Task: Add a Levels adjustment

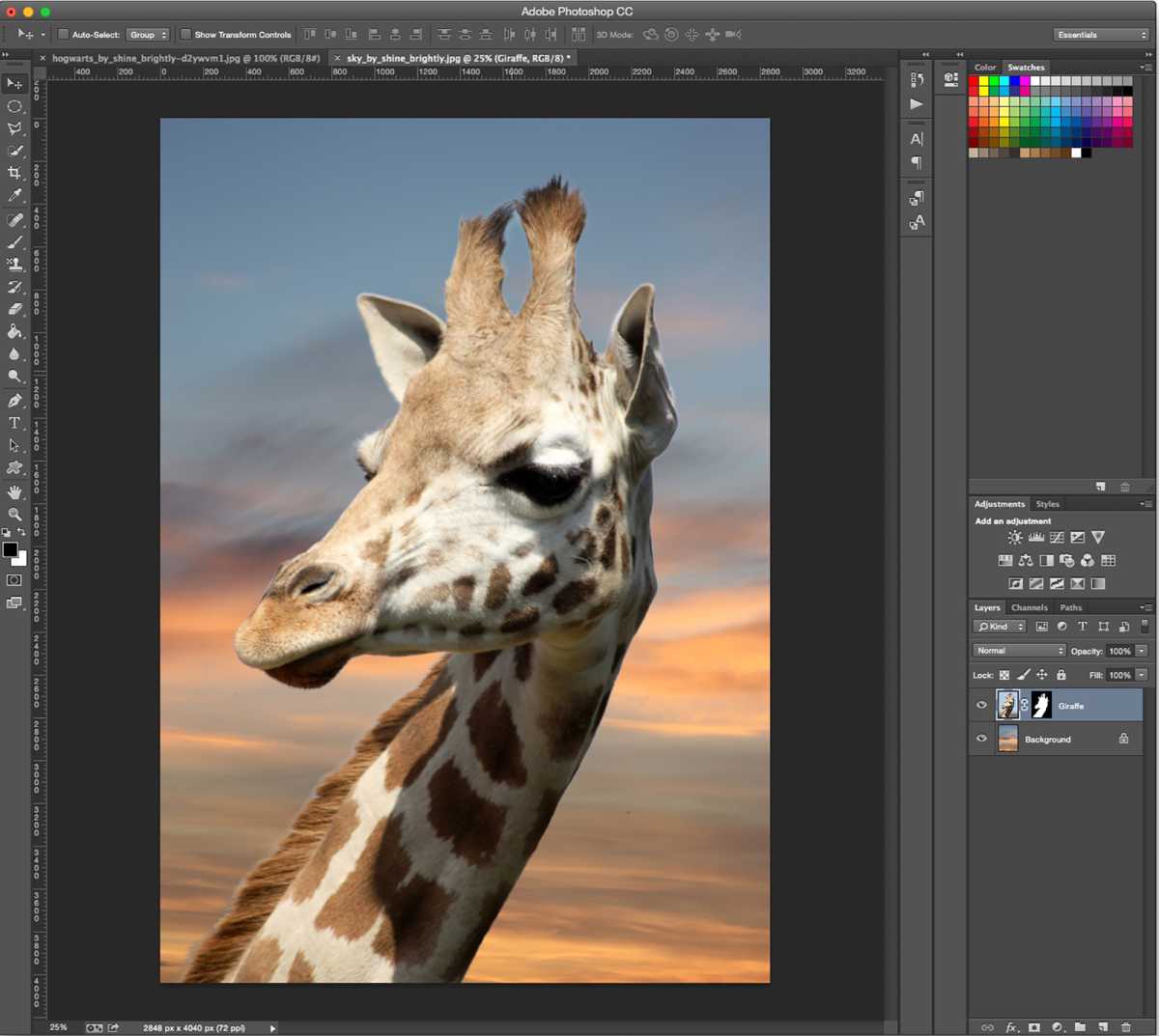Action: tap(1036, 538)
